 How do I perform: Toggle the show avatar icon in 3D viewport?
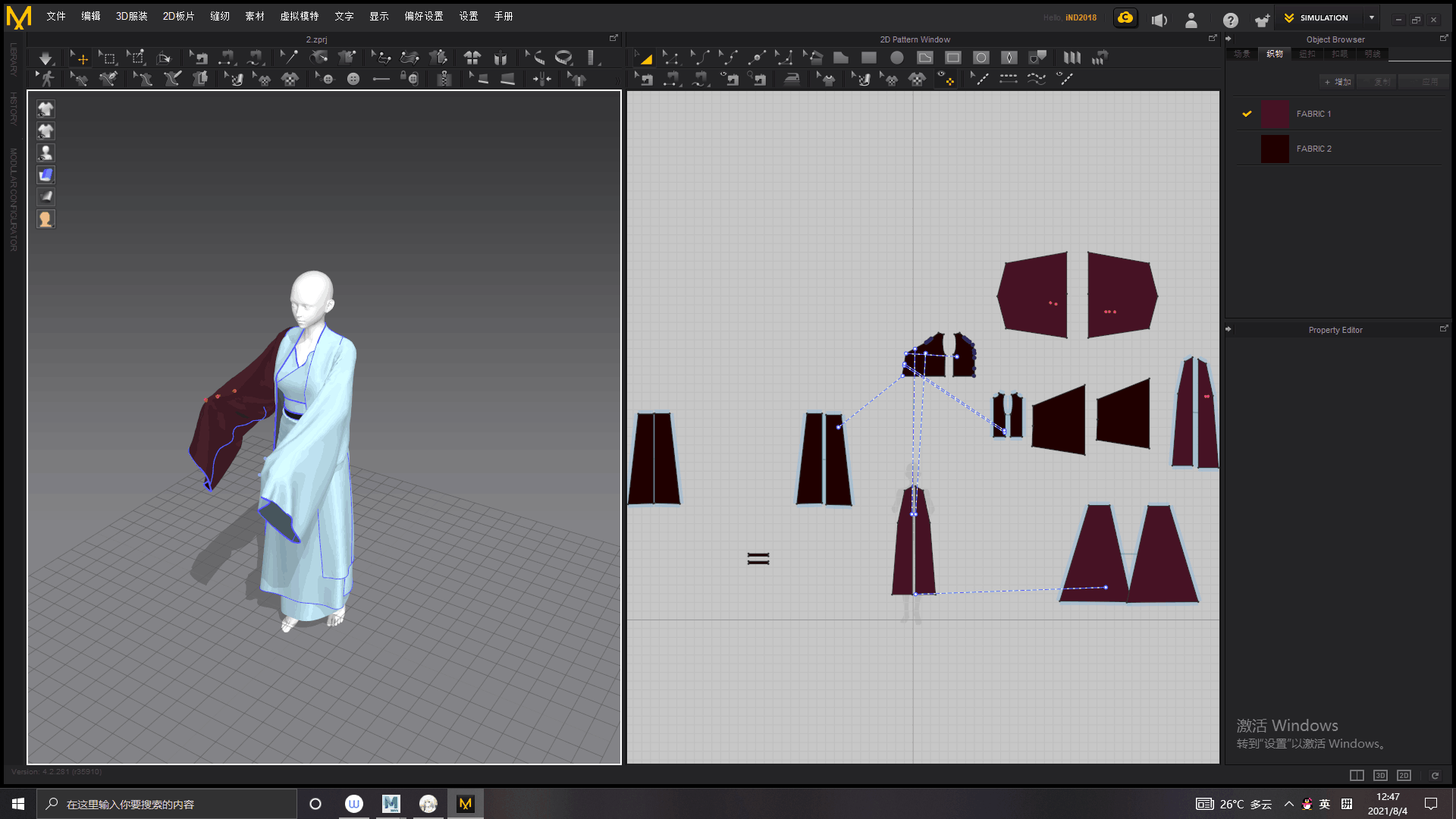(45, 153)
